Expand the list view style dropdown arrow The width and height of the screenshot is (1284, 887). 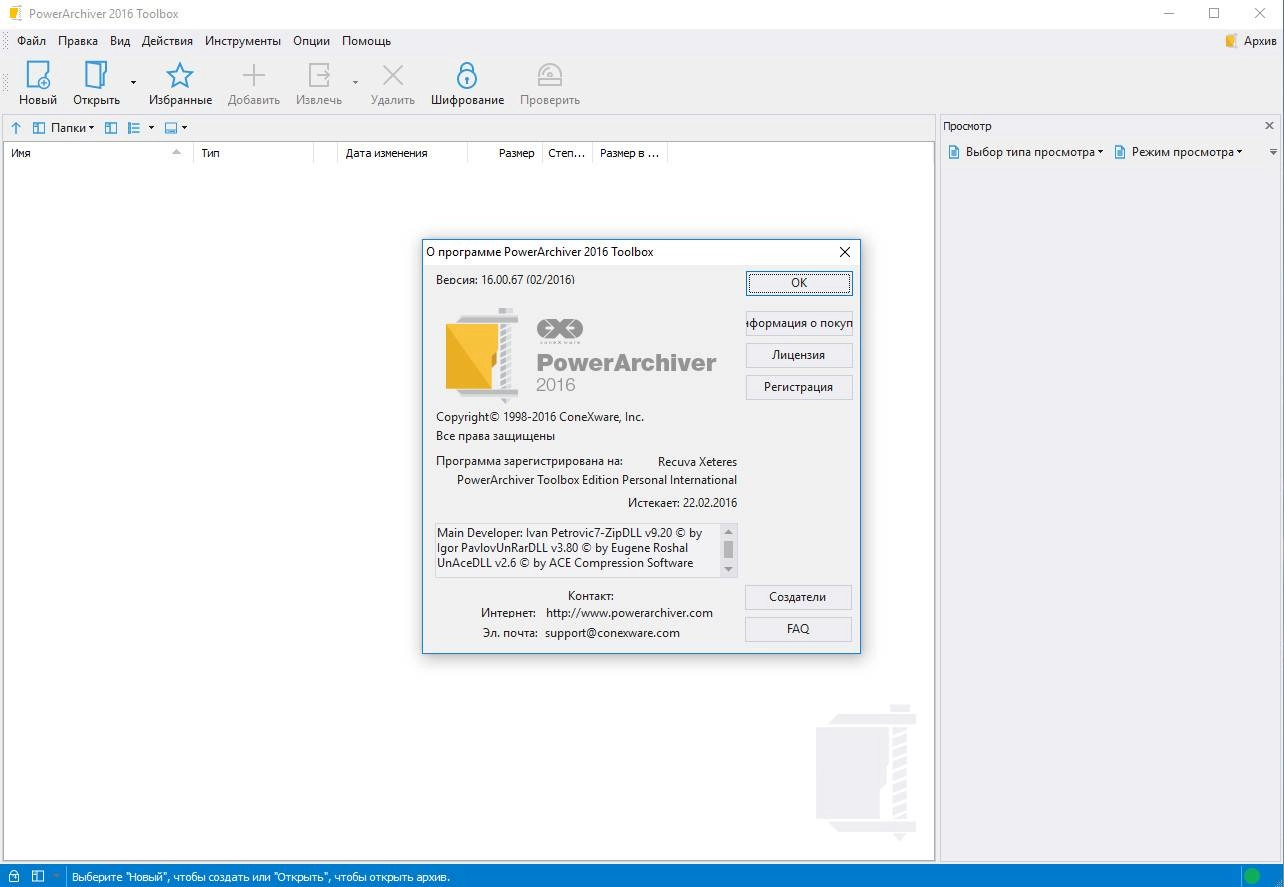pyautogui.click(x=151, y=128)
